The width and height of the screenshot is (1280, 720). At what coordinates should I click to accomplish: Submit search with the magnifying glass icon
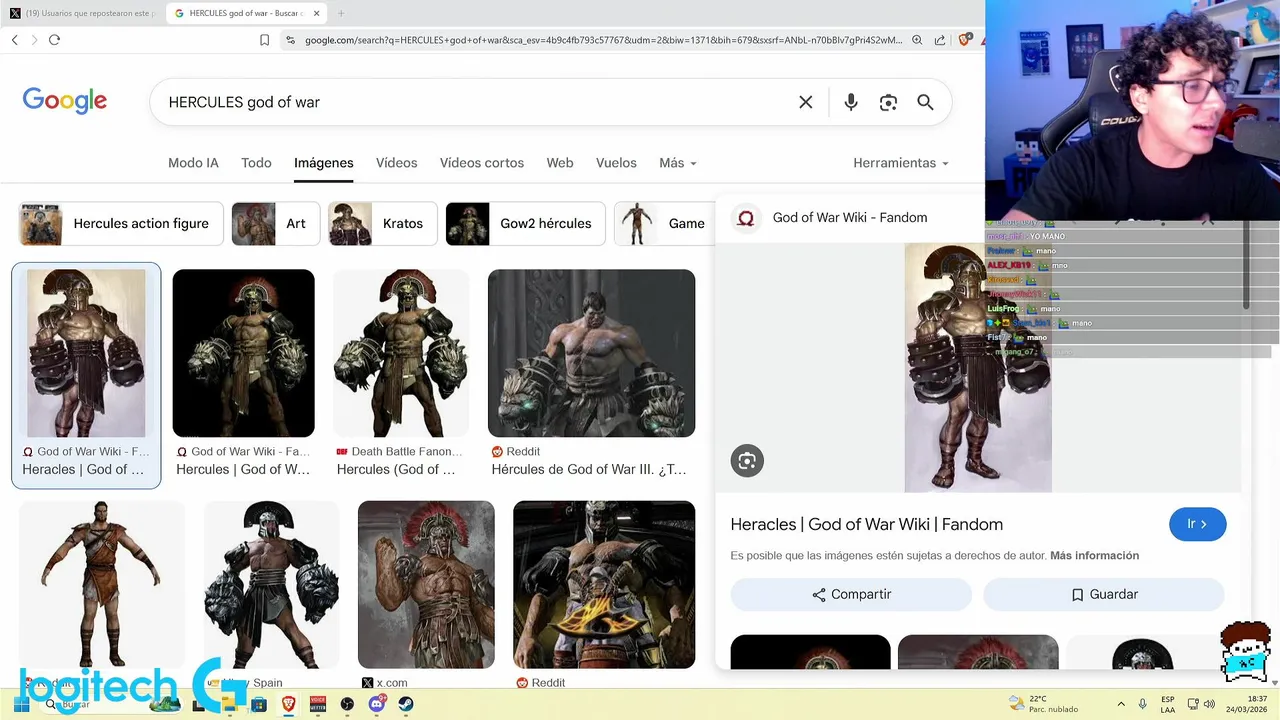click(x=925, y=102)
